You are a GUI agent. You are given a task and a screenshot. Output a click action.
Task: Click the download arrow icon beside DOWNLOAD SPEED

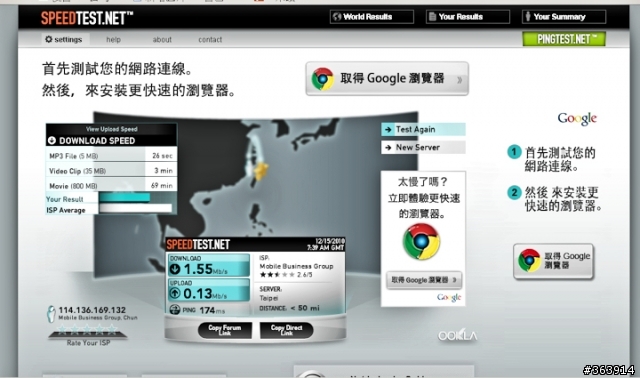(x=52, y=140)
